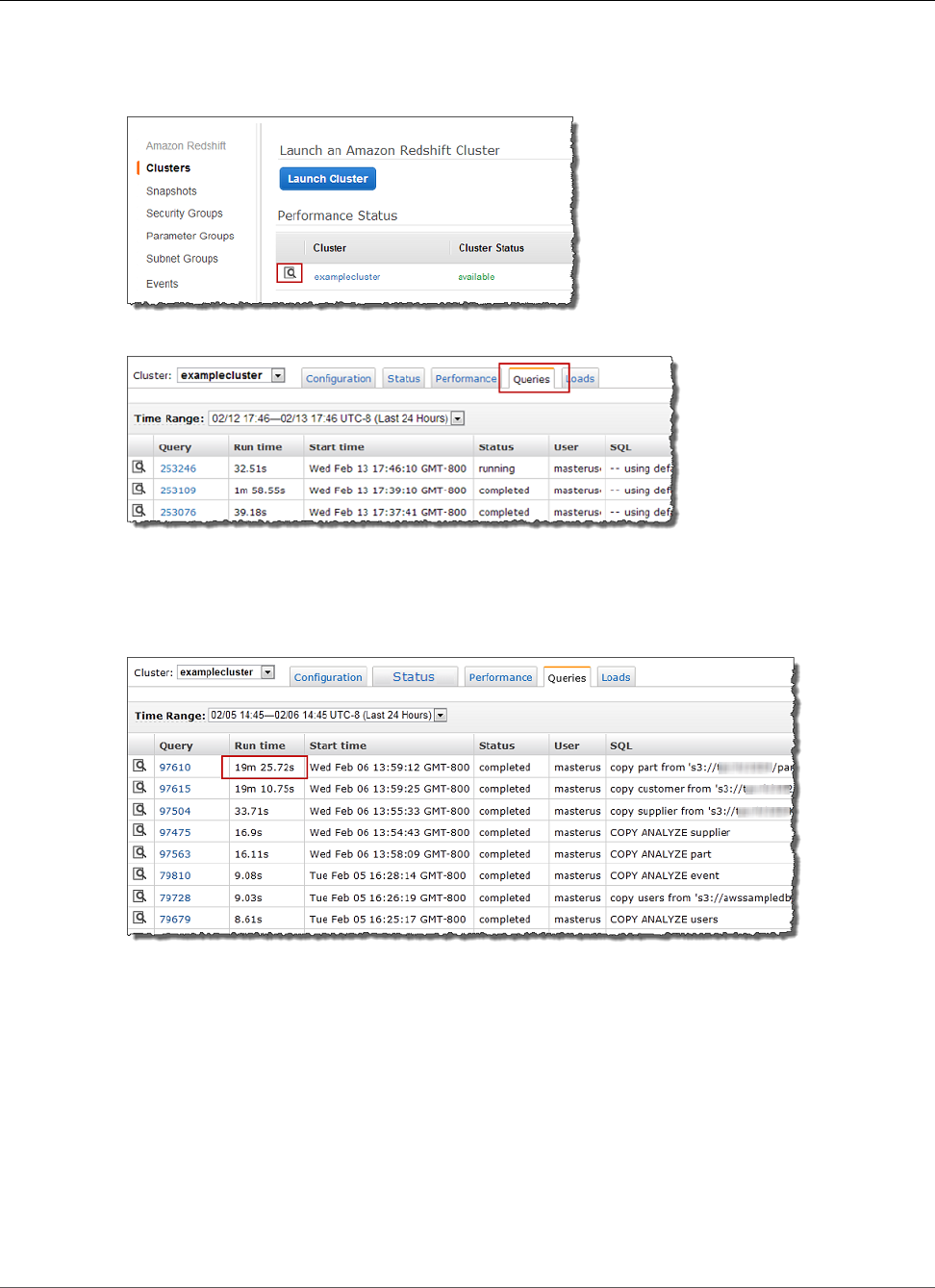Screen dimensions: 935x1288
Task: Open query 79679 link
Action: click(175, 920)
